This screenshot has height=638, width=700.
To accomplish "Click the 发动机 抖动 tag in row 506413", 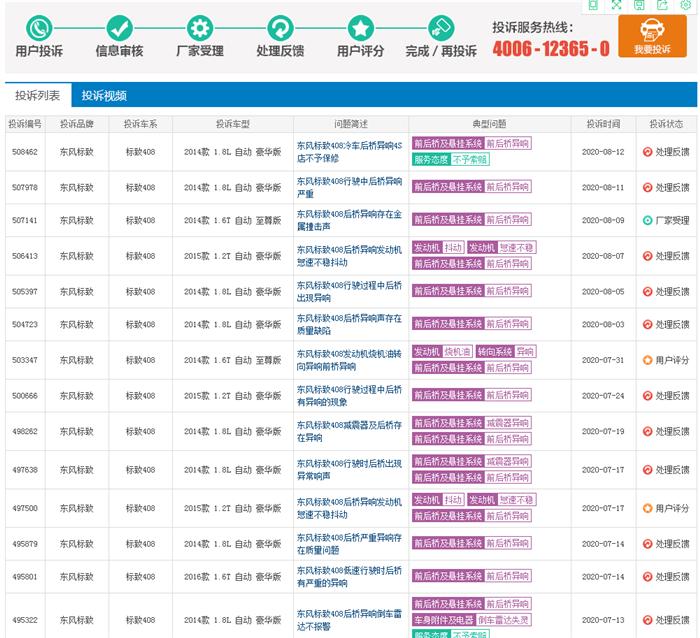I will tap(438, 247).
